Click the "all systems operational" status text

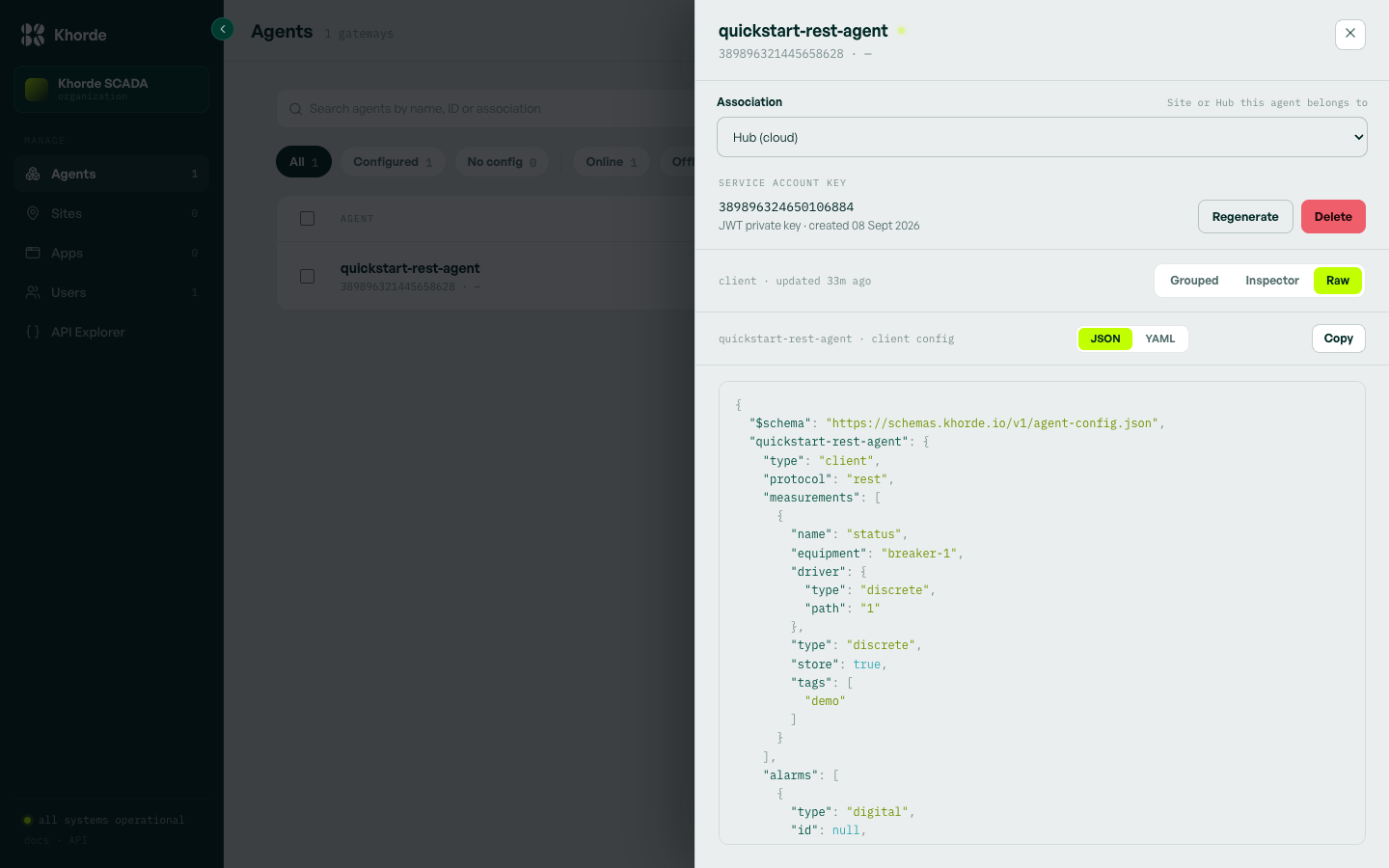click(112, 821)
